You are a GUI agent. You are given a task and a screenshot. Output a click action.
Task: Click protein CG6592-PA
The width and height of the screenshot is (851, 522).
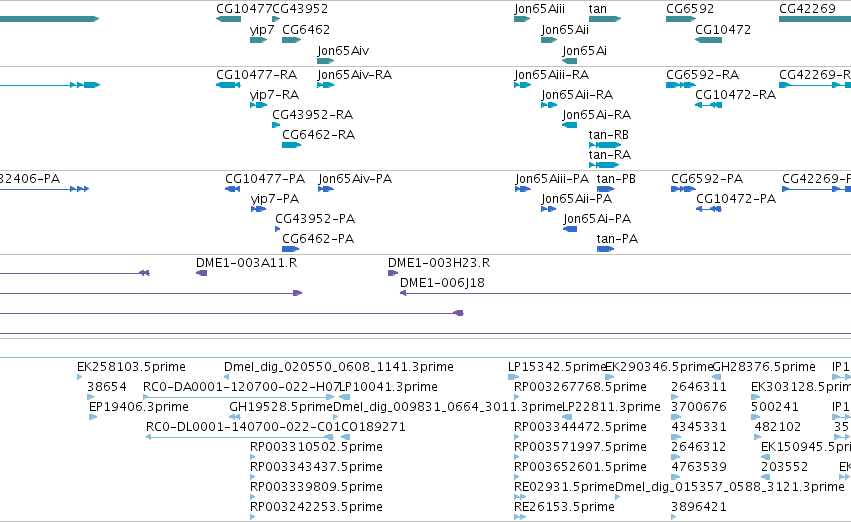click(x=707, y=179)
